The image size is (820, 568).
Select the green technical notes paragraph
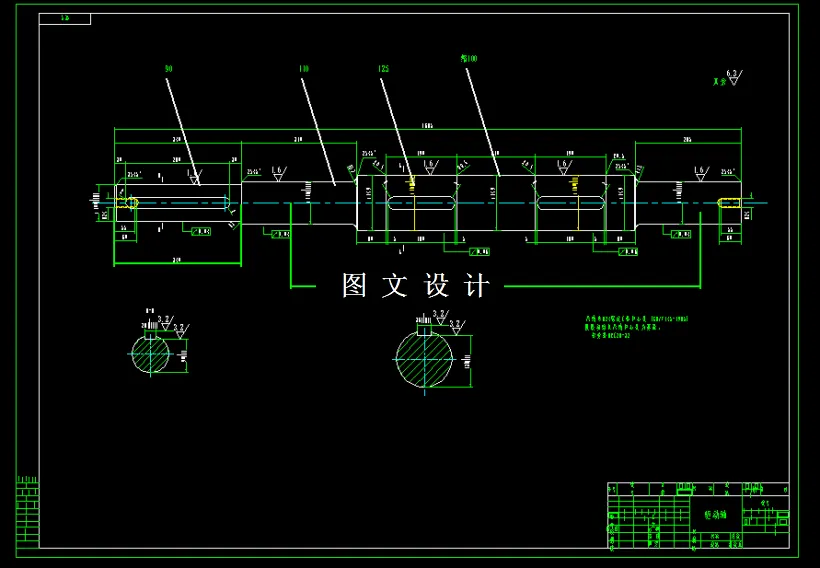coord(636,327)
